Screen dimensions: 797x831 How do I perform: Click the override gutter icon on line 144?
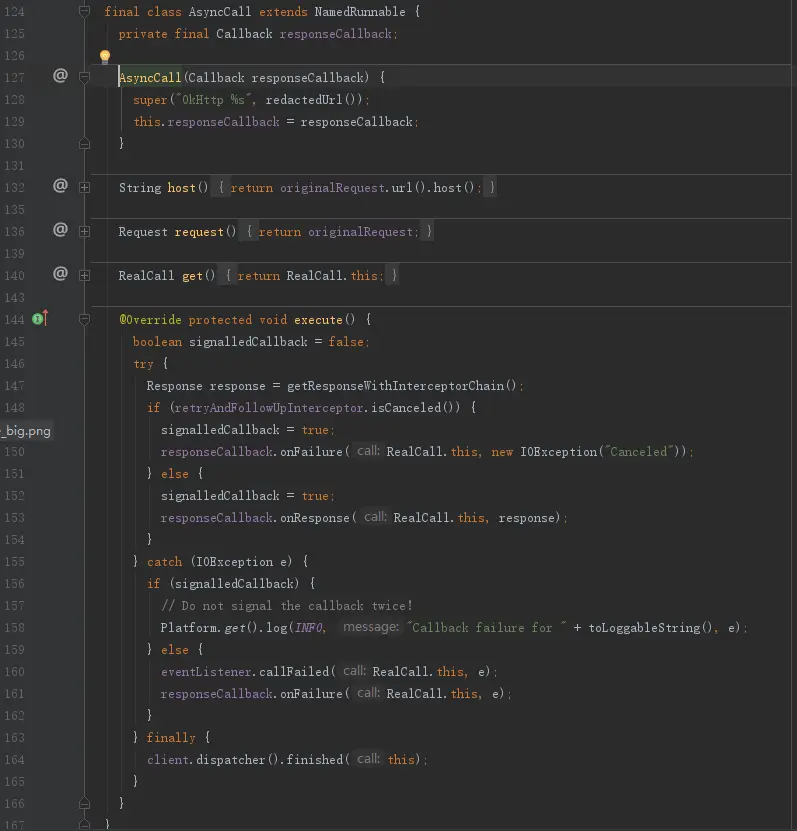tap(40, 319)
